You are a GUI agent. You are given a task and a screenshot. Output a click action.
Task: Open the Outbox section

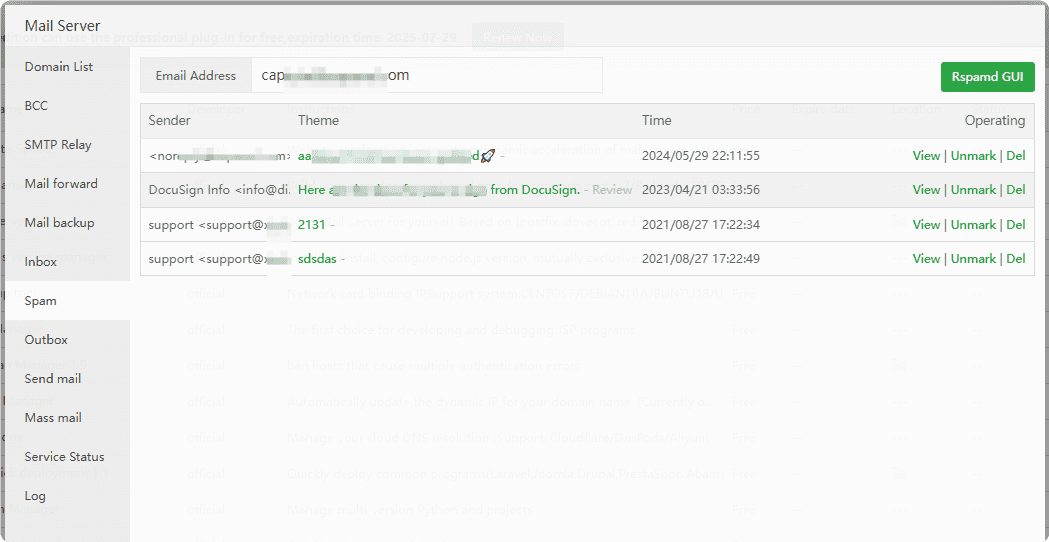click(x=46, y=339)
